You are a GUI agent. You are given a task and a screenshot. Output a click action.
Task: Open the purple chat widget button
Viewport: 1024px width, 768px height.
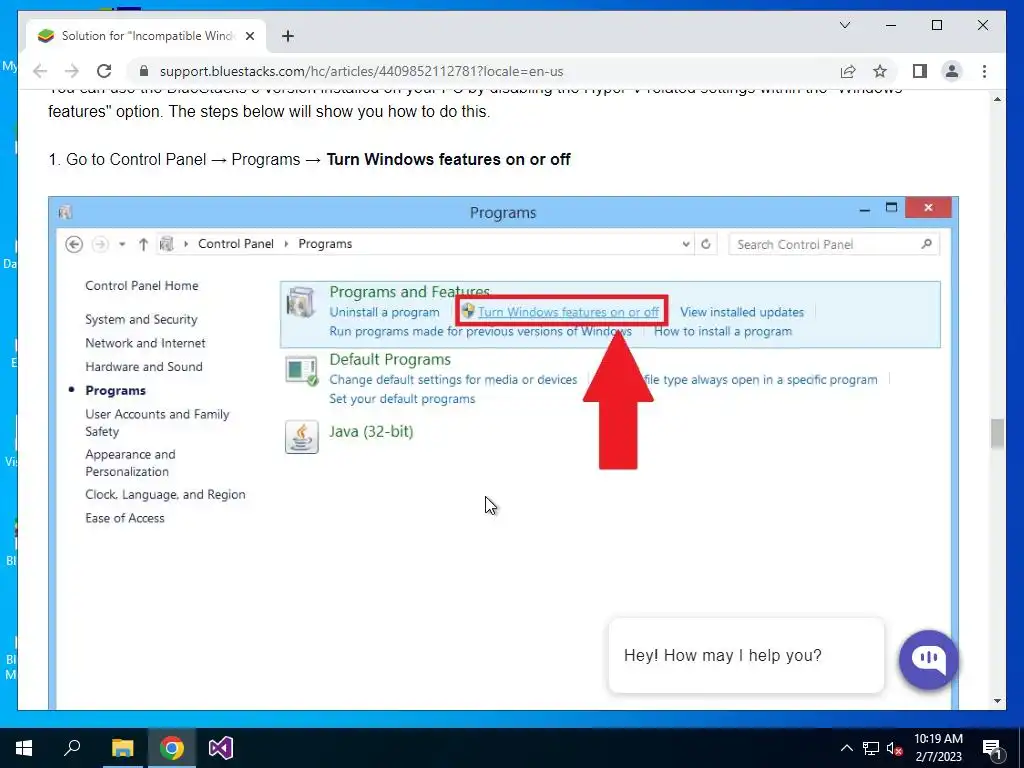[929, 659]
